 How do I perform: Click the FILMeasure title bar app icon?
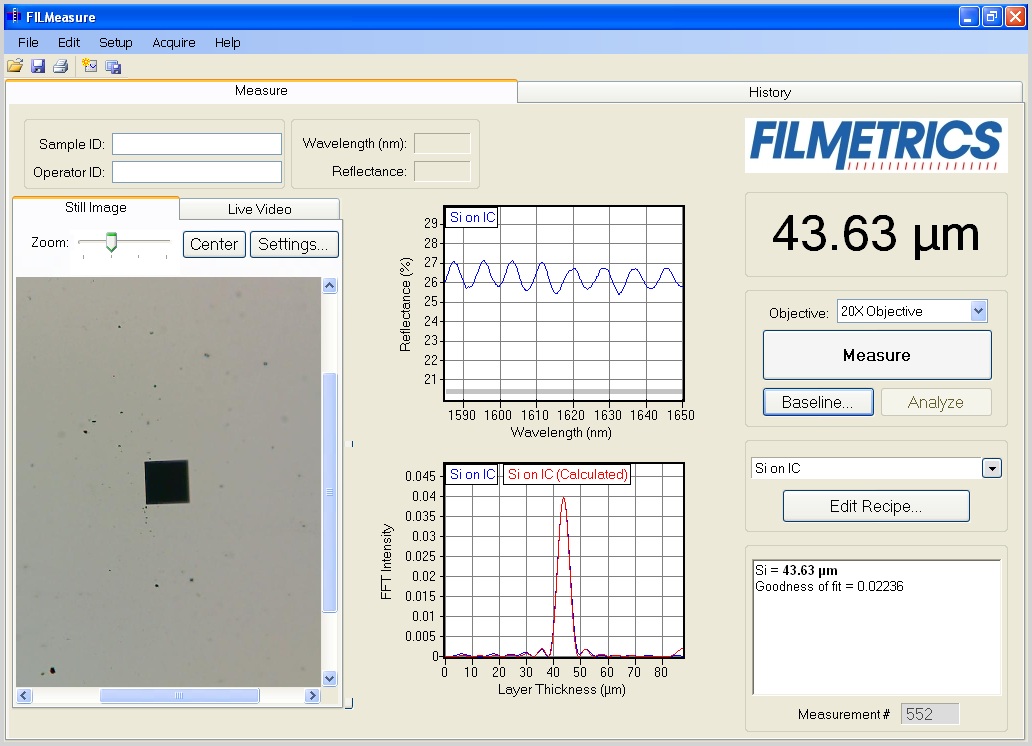13,16
